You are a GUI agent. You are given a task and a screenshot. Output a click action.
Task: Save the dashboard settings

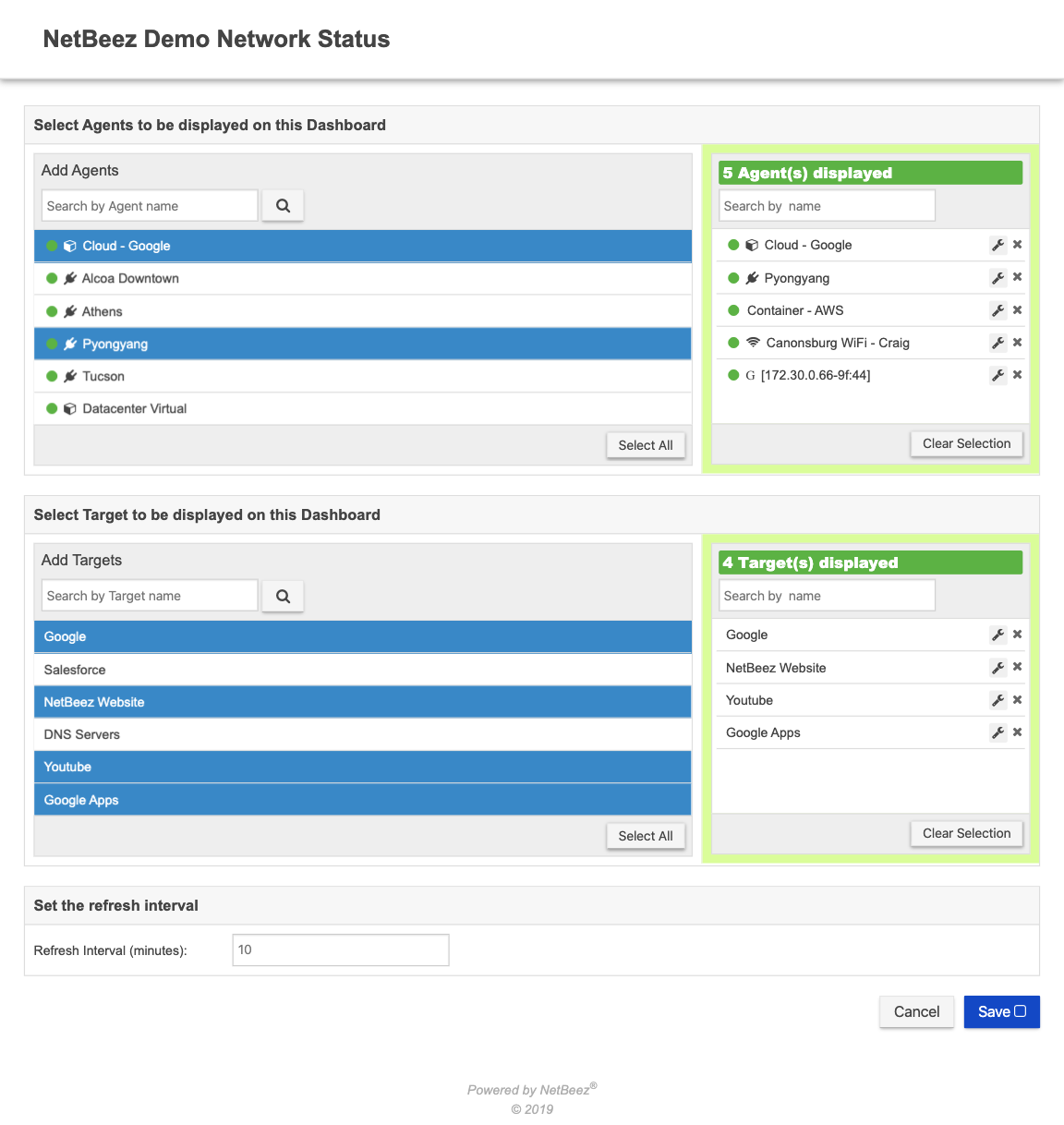[x=1002, y=1011]
